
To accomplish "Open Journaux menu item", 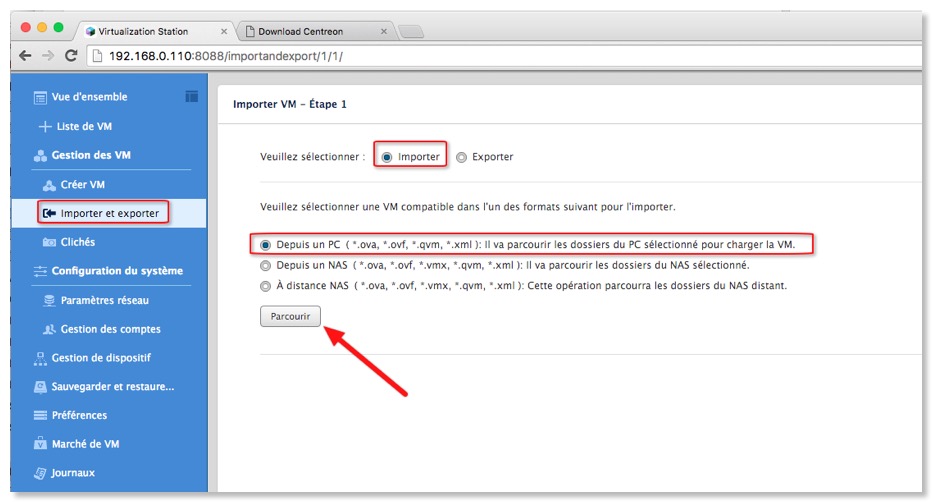I will pos(73,473).
